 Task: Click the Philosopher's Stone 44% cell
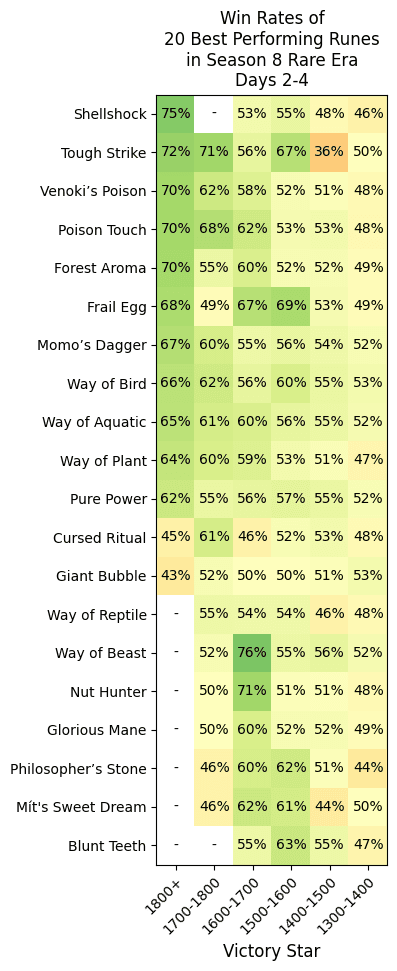click(x=368, y=769)
